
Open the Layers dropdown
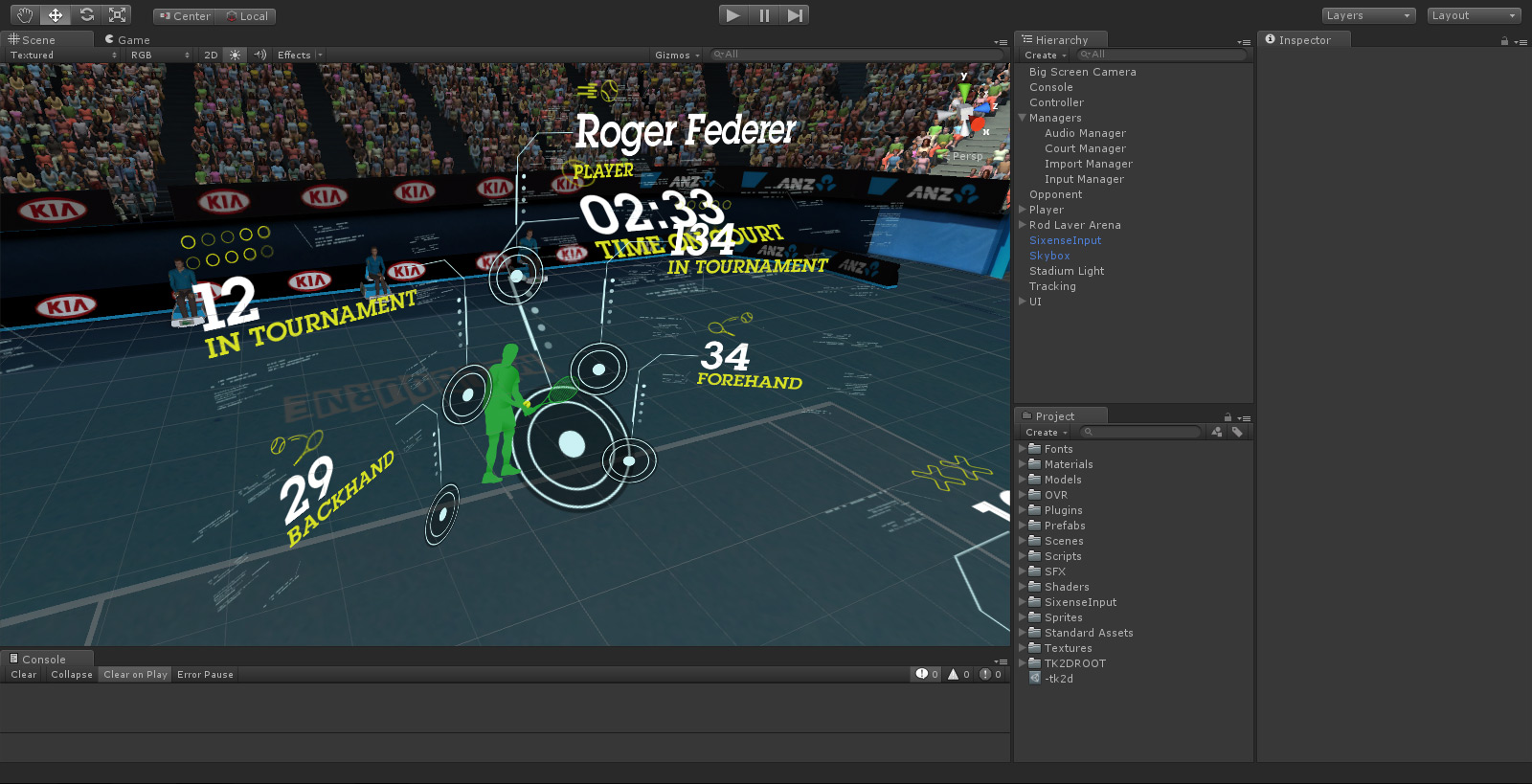point(1367,15)
